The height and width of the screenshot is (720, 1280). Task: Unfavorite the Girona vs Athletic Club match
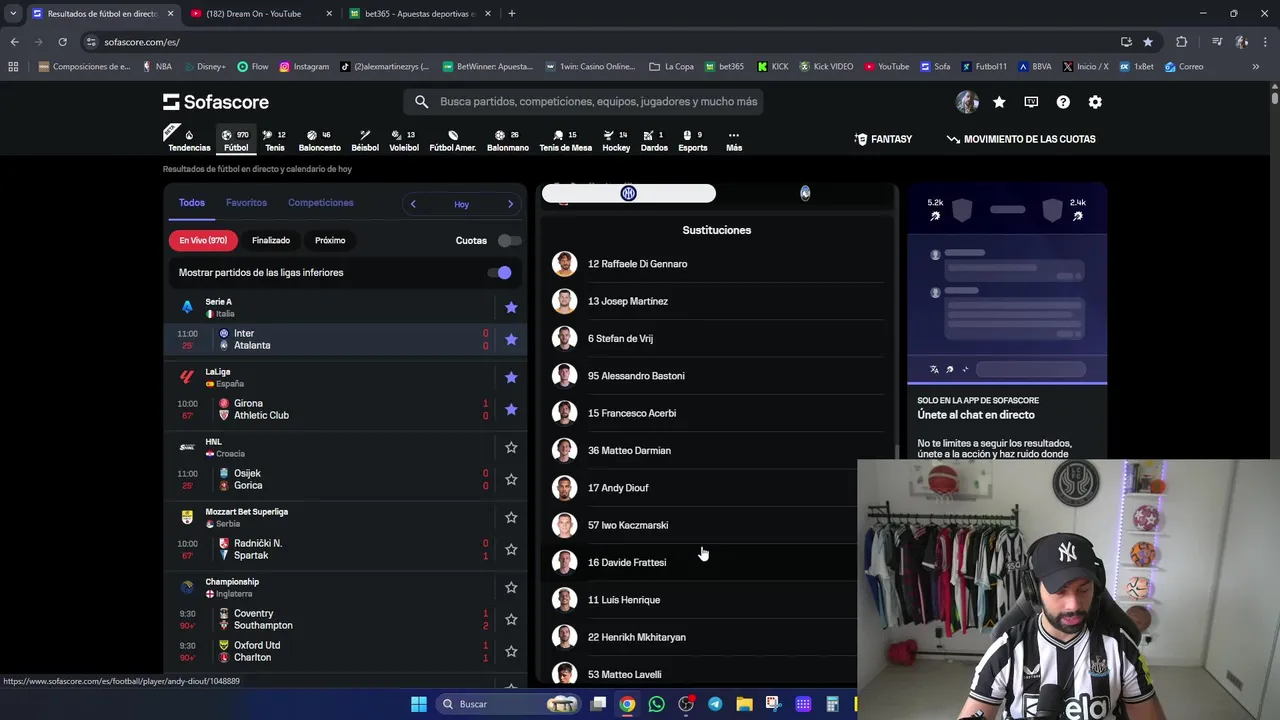(x=511, y=409)
